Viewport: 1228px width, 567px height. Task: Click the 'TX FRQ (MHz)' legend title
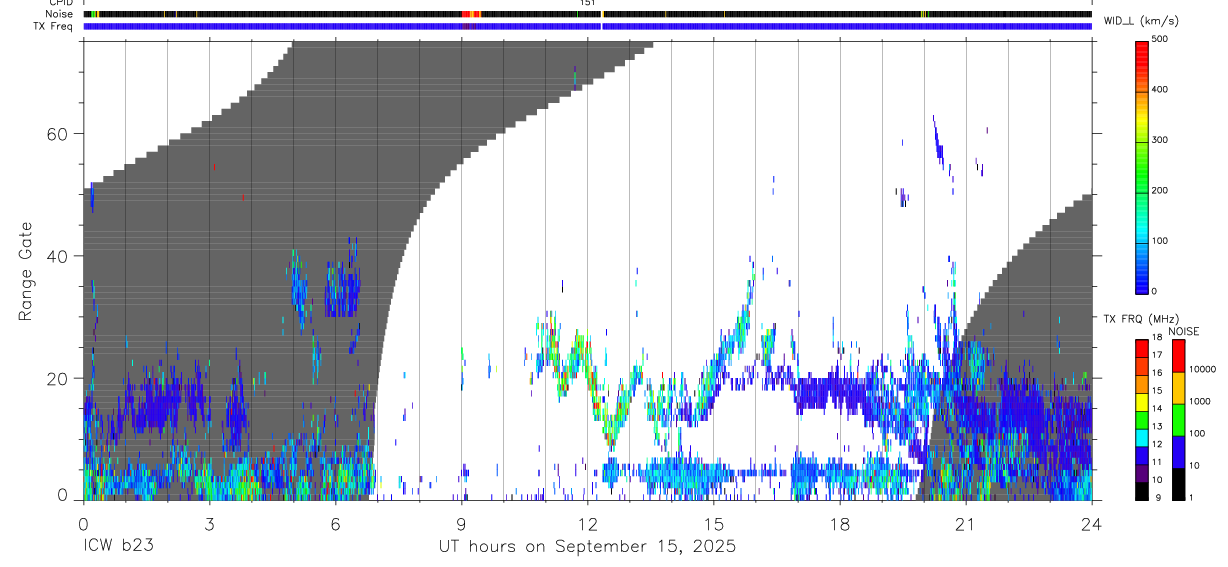coord(1140,319)
